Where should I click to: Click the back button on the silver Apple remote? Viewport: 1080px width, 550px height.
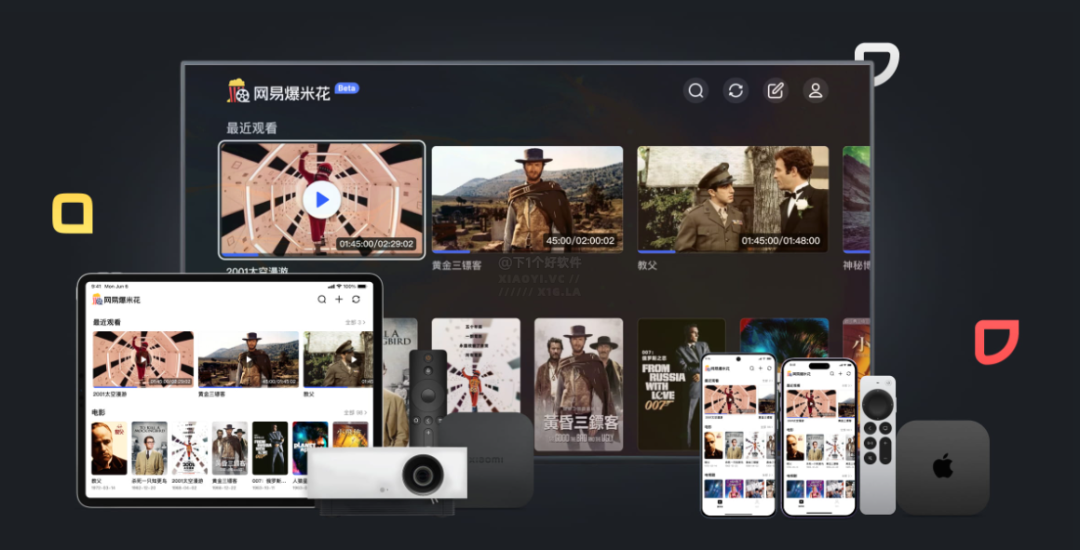tap(870, 428)
